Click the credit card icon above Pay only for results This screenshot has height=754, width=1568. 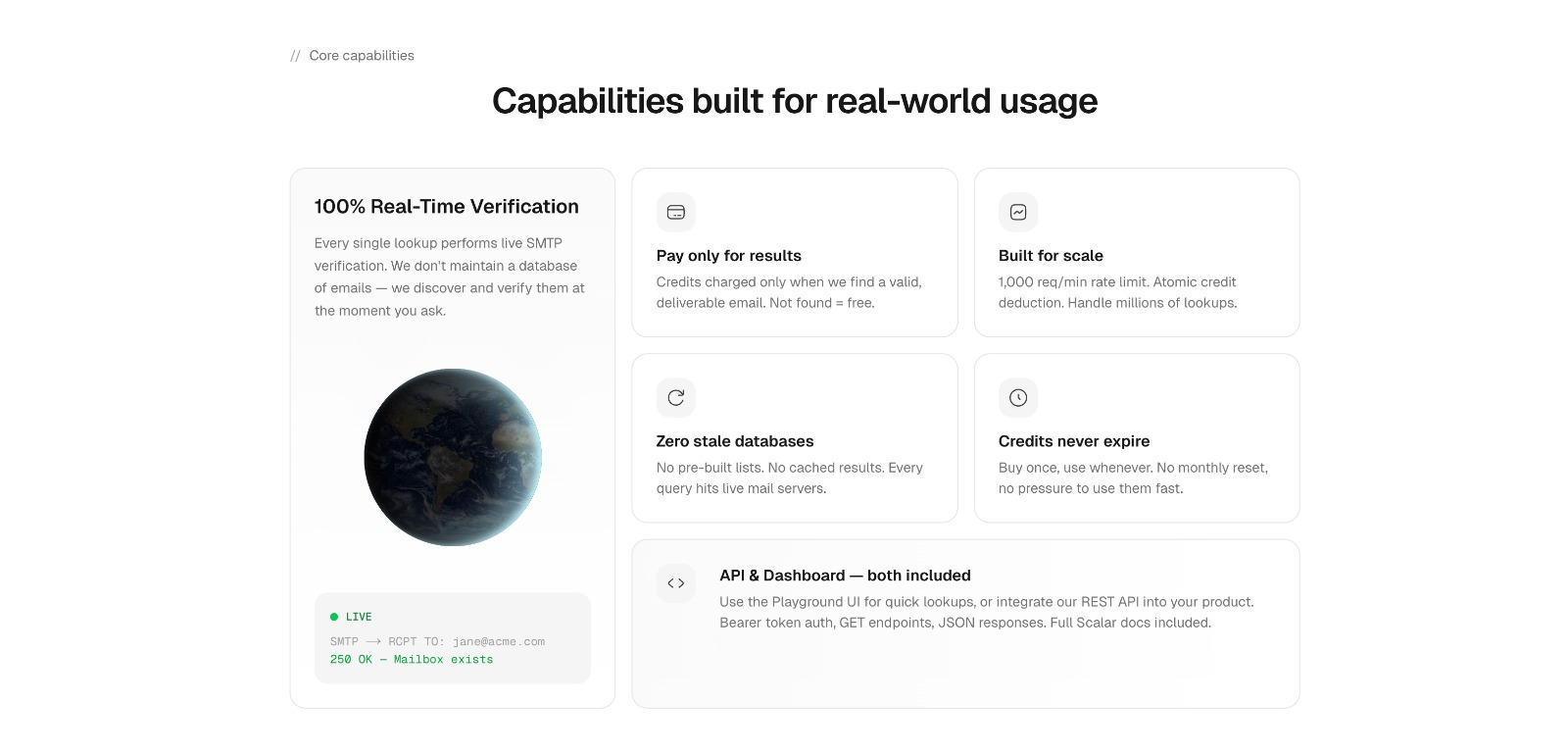pos(675,212)
